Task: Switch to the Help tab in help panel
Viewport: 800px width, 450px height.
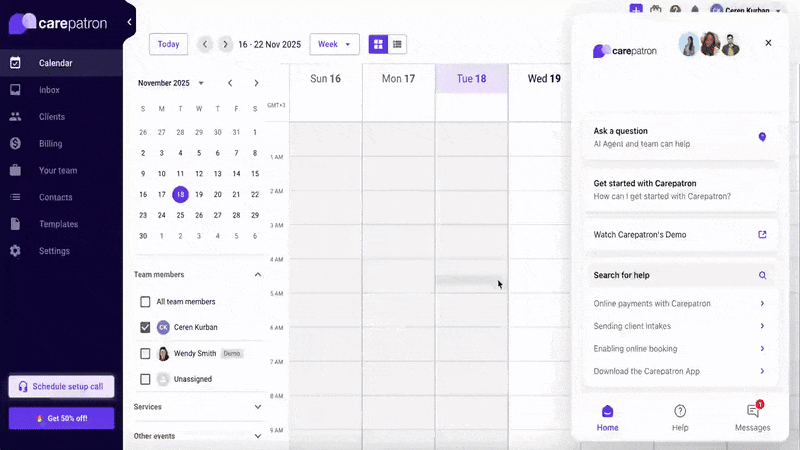Action: click(680, 418)
